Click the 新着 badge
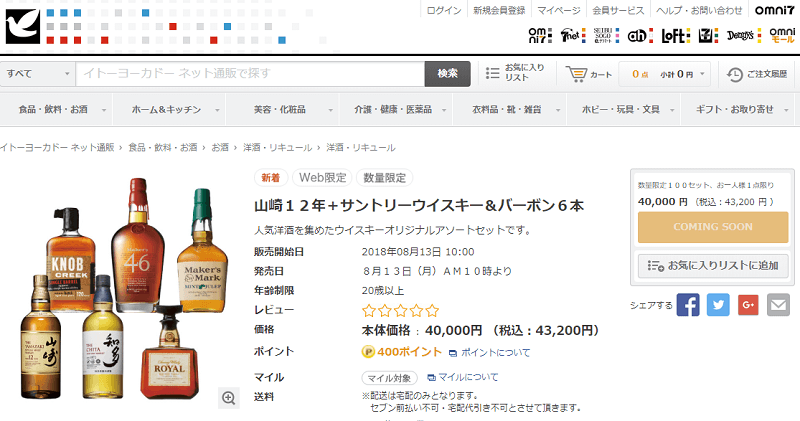 click(x=271, y=178)
